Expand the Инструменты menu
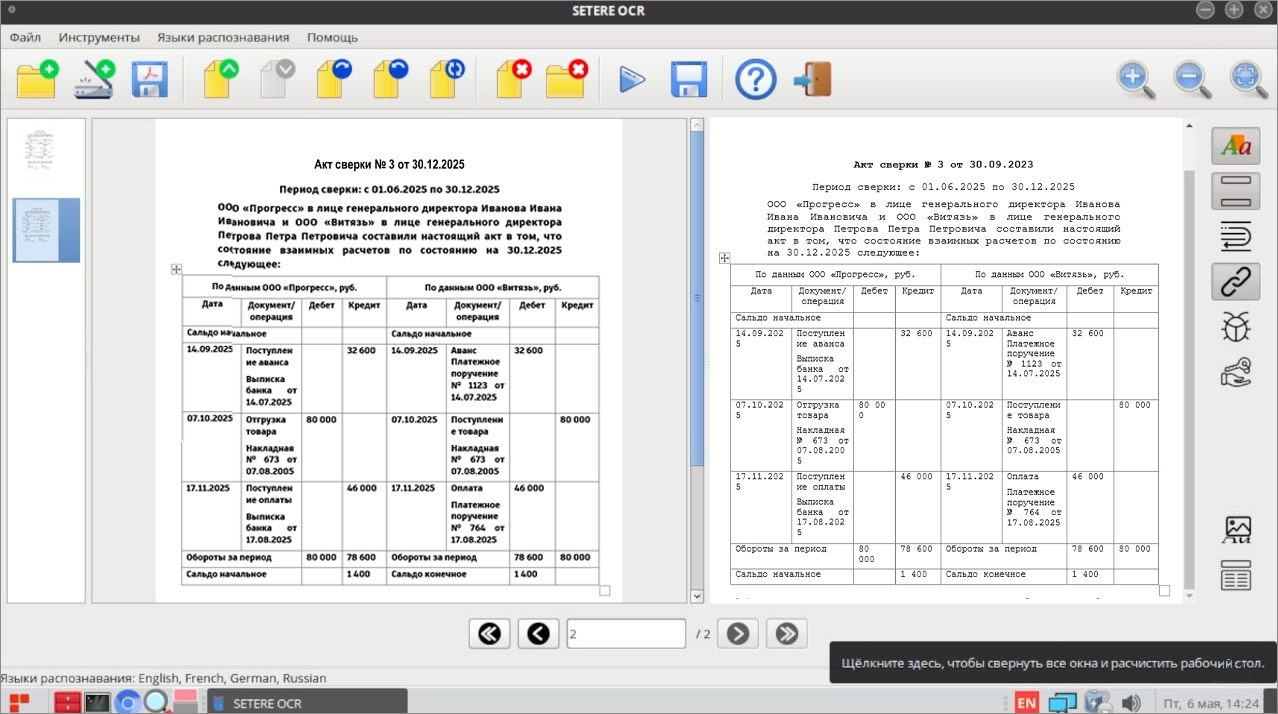 coord(99,37)
